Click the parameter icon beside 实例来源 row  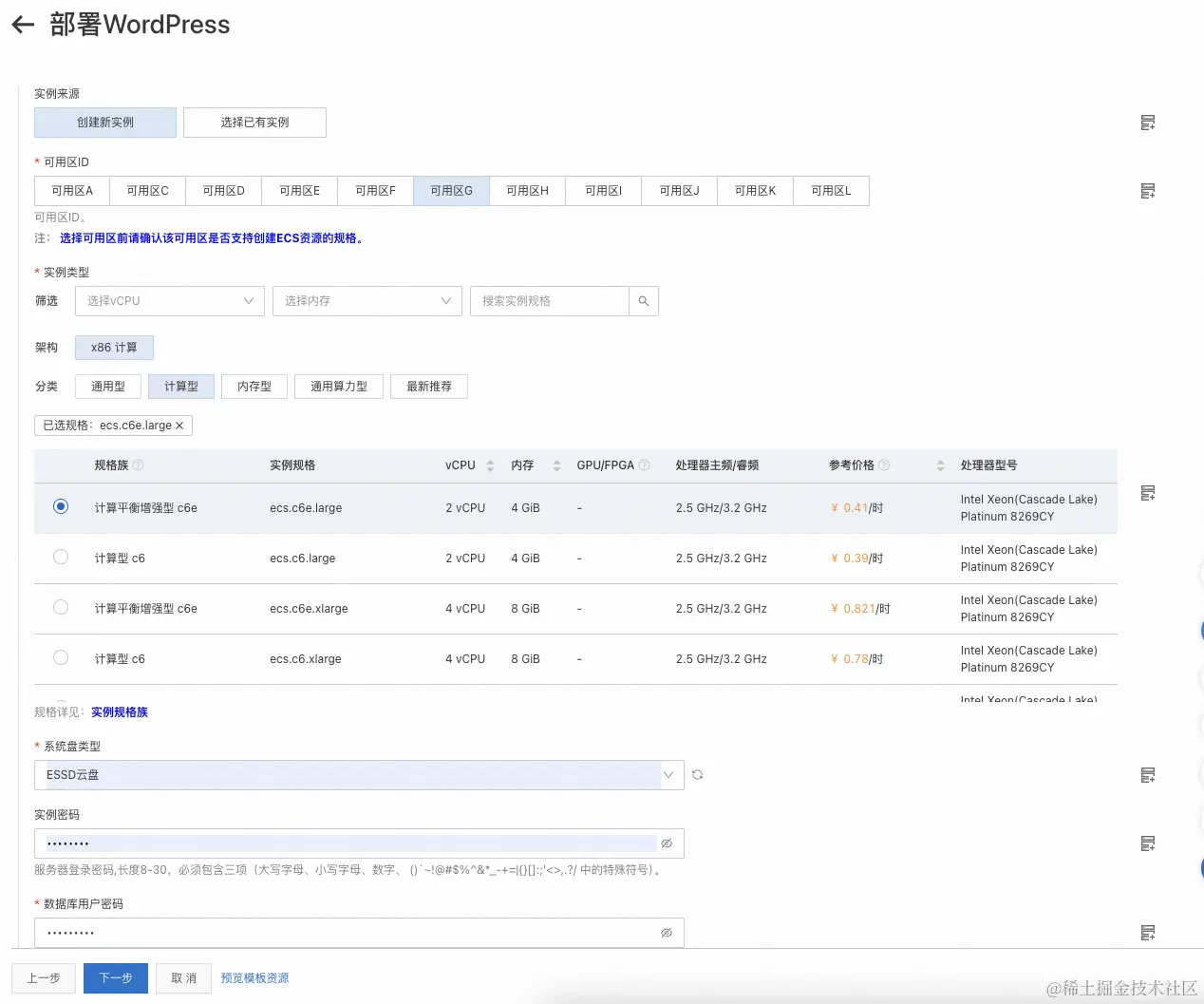point(1148,123)
